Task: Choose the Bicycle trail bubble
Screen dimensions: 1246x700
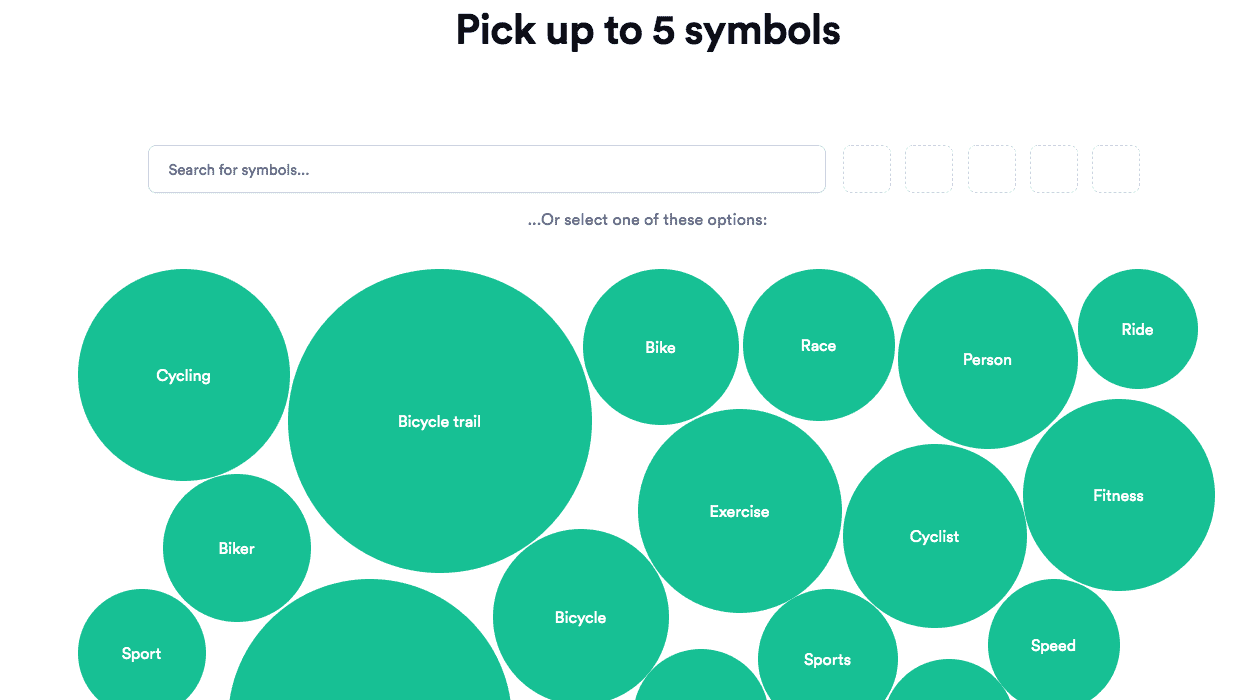Action: click(440, 421)
